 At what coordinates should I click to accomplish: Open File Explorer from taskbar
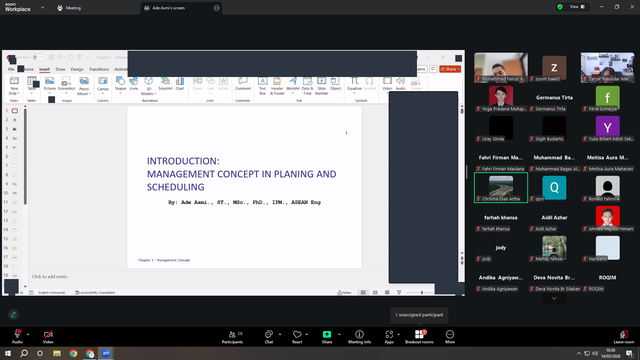(57, 353)
